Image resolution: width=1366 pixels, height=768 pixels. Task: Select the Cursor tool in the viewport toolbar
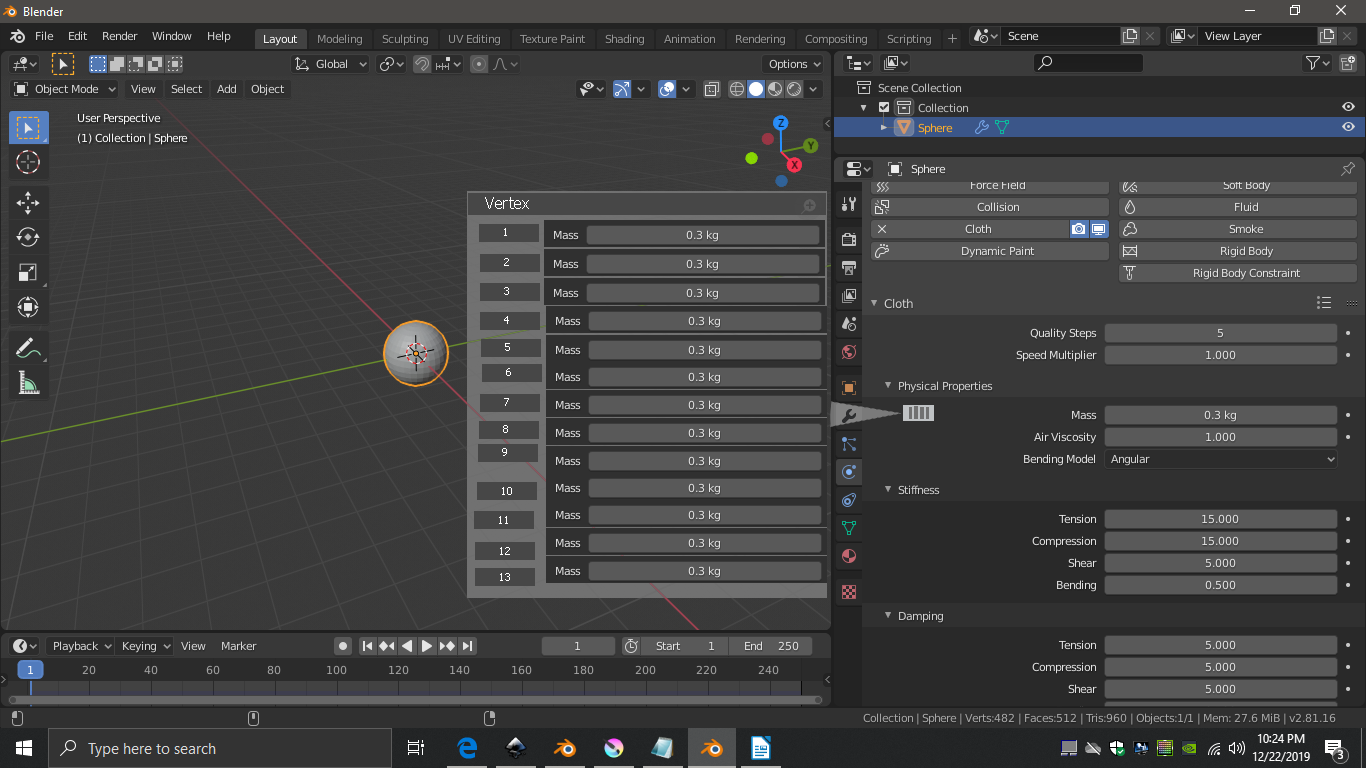[28, 162]
